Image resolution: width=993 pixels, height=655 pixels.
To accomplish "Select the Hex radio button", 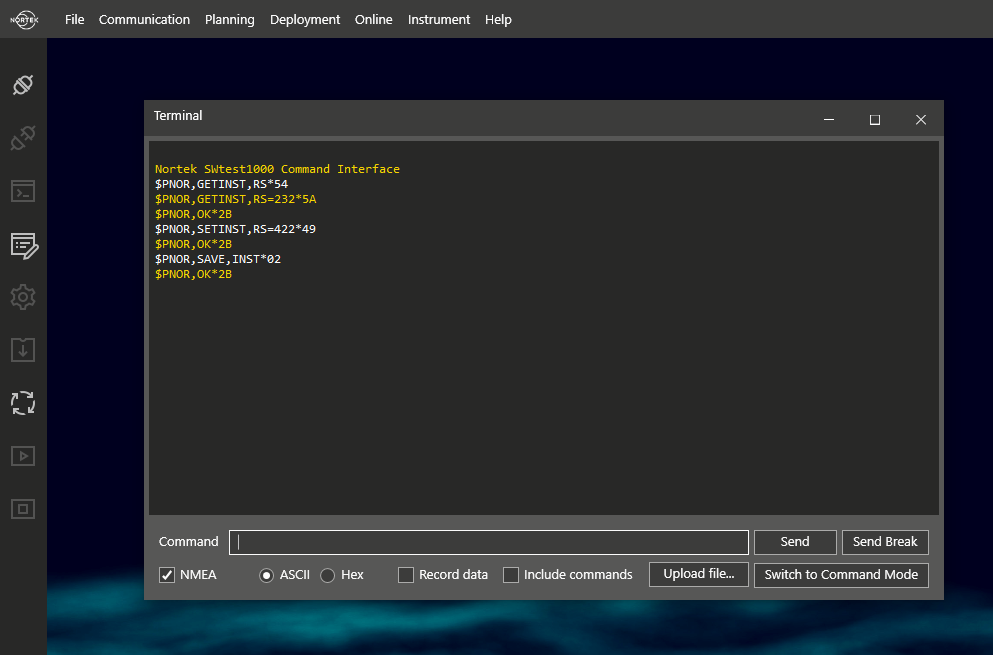I will [327, 575].
